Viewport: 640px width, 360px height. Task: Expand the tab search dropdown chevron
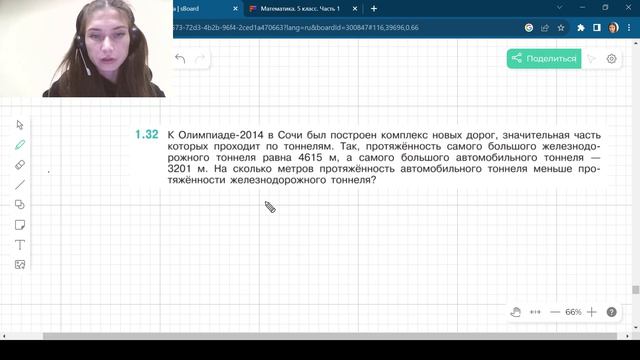560,8
